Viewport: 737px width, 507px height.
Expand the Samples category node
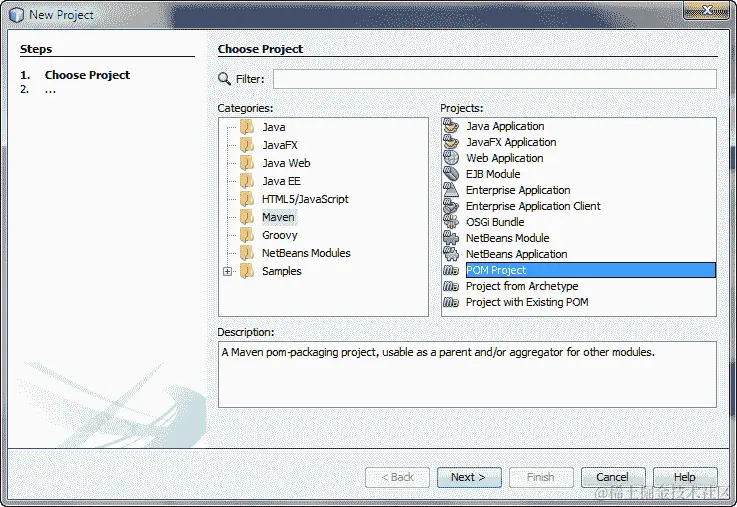227,271
